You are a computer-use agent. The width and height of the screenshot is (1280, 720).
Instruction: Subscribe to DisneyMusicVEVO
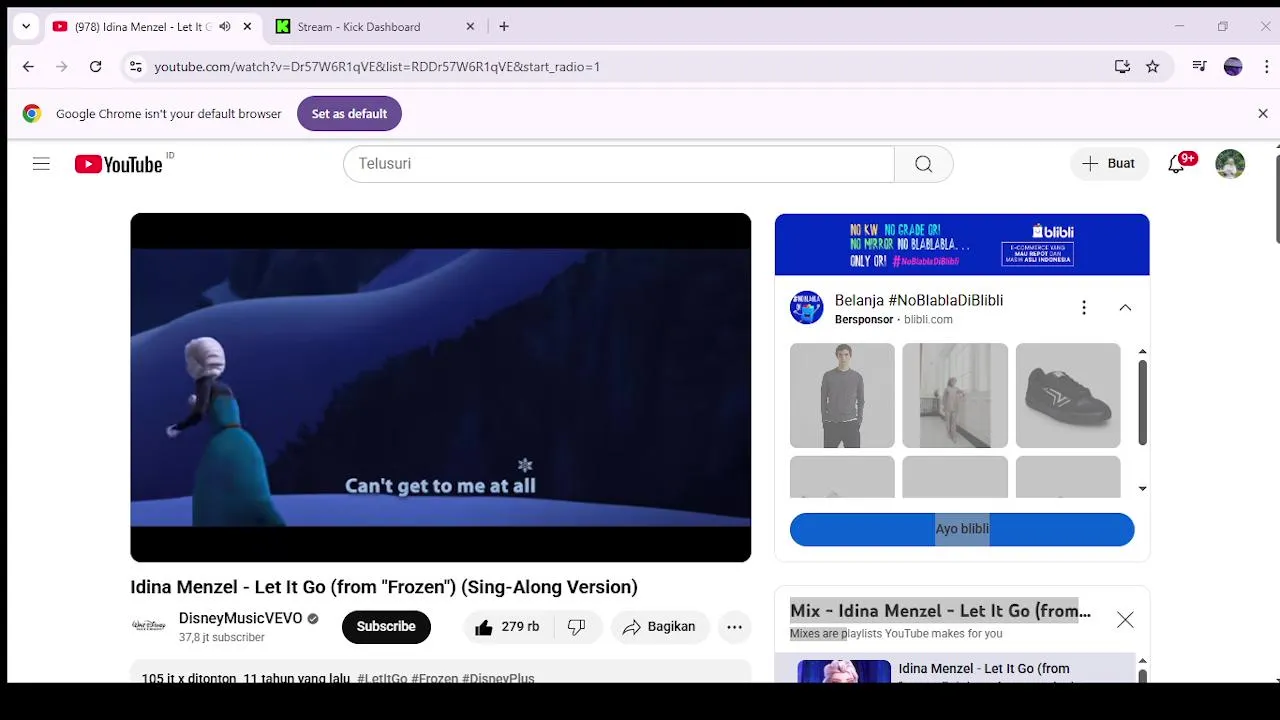pyautogui.click(x=386, y=627)
